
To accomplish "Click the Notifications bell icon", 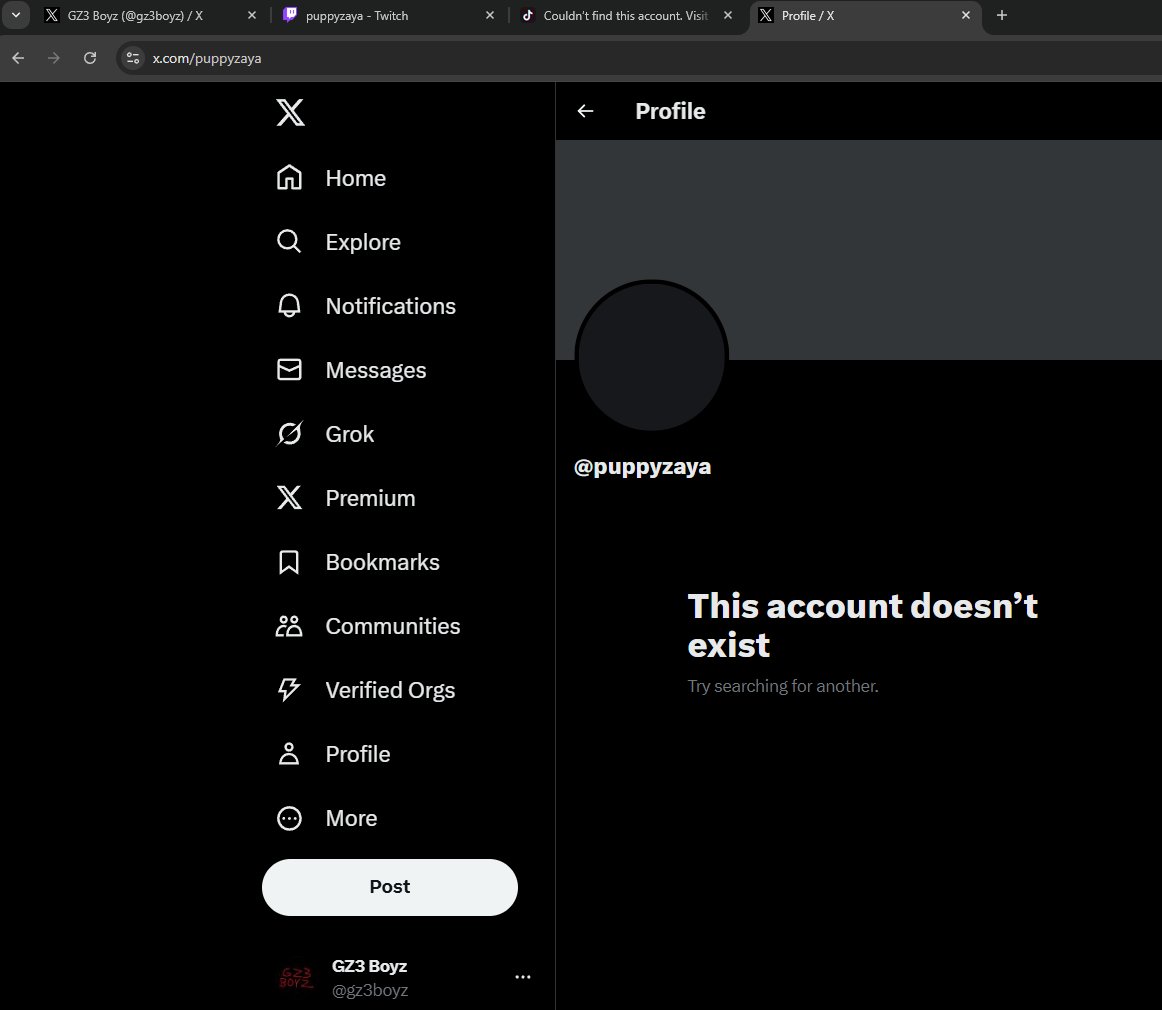I will (289, 306).
